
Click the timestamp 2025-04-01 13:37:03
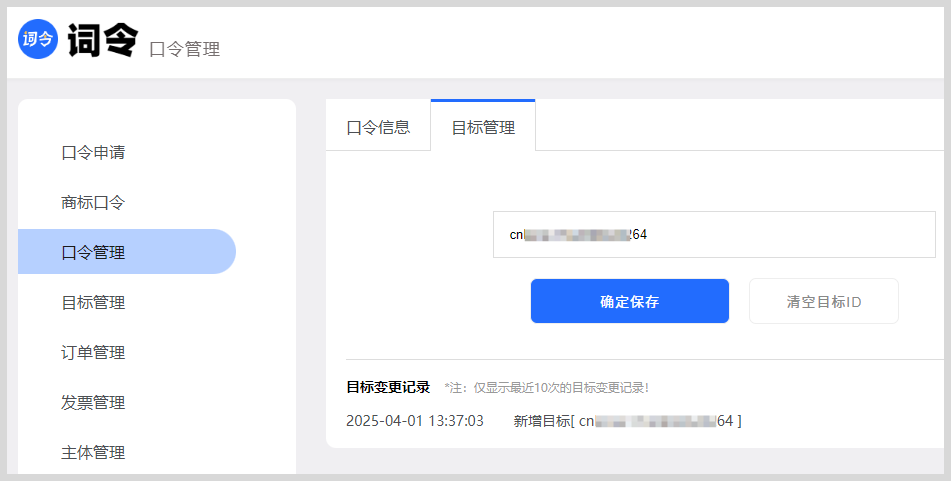pyautogui.click(x=415, y=421)
